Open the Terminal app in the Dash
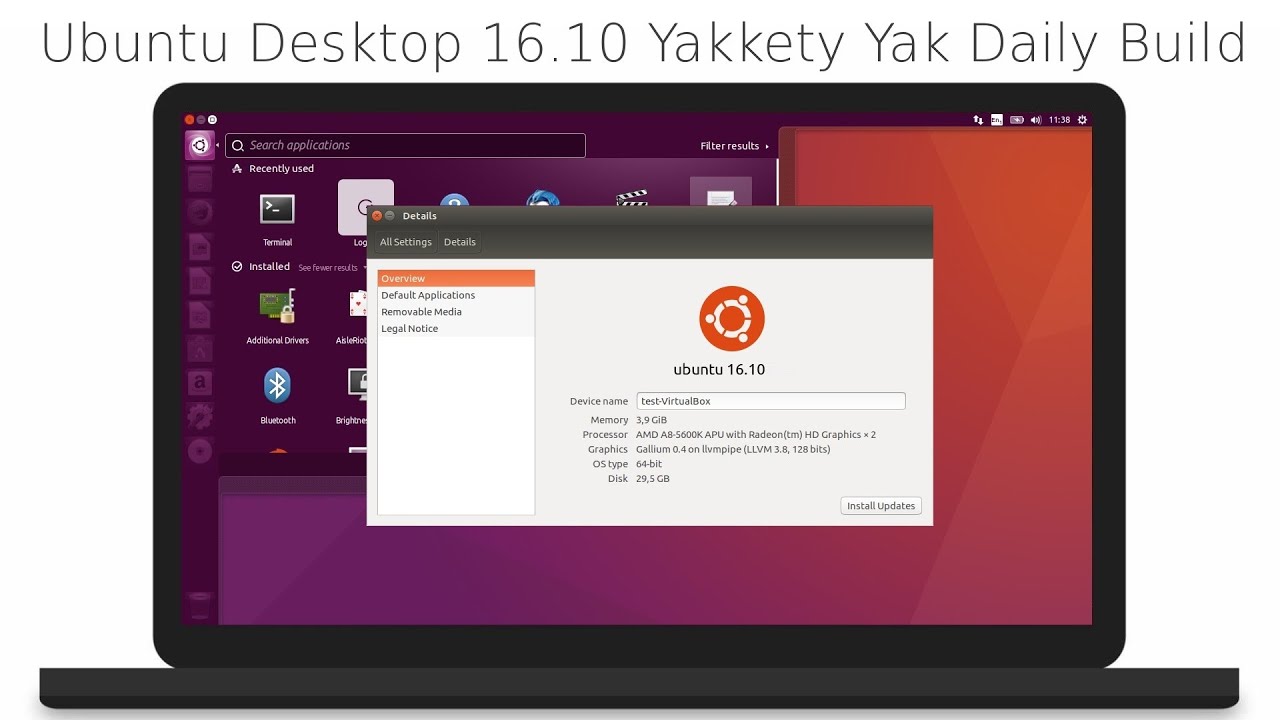The image size is (1280, 720). [277, 209]
